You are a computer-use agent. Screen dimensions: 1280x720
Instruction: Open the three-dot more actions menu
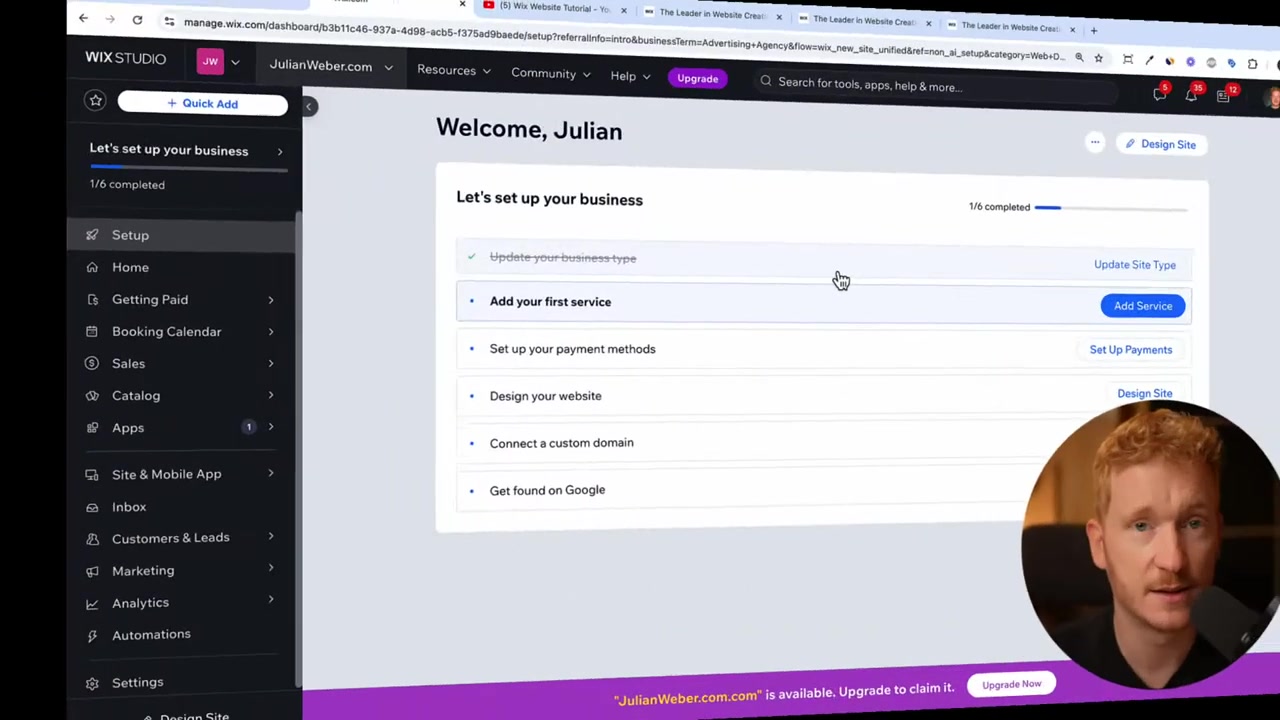[x=1095, y=142]
